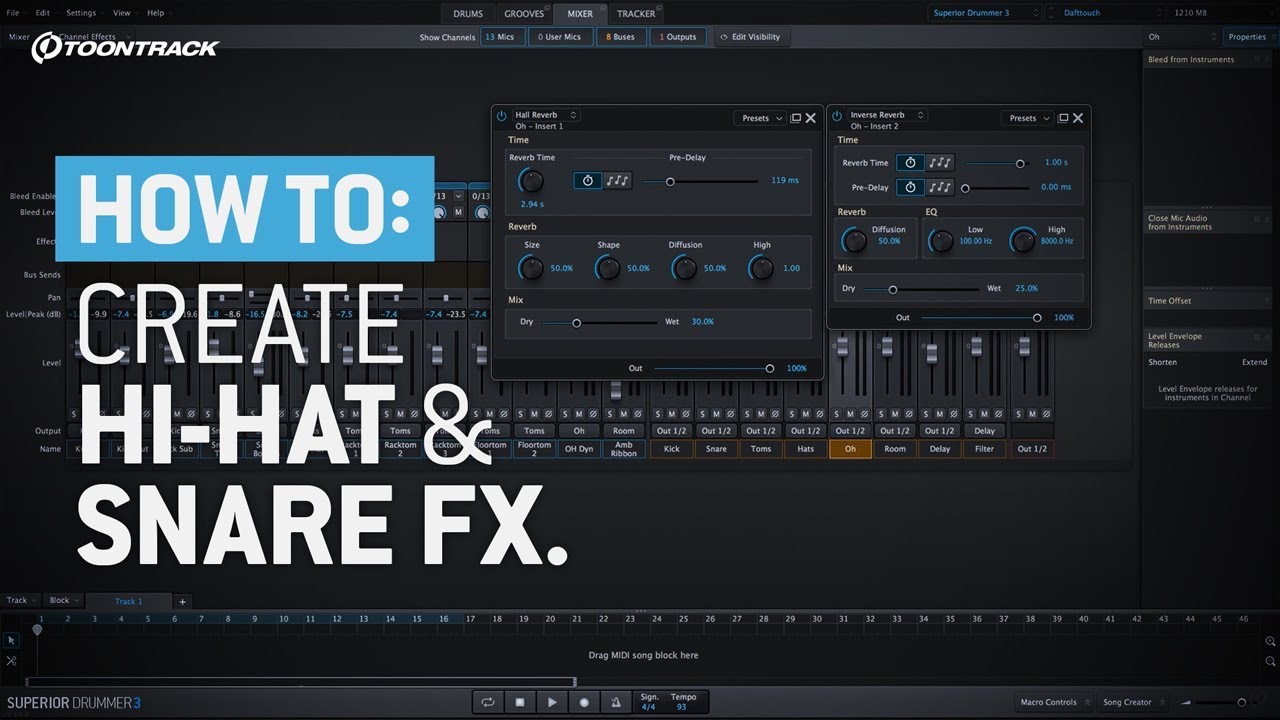
Task: Open Superior Drummer 3 library dropdown
Action: point(984,13)
